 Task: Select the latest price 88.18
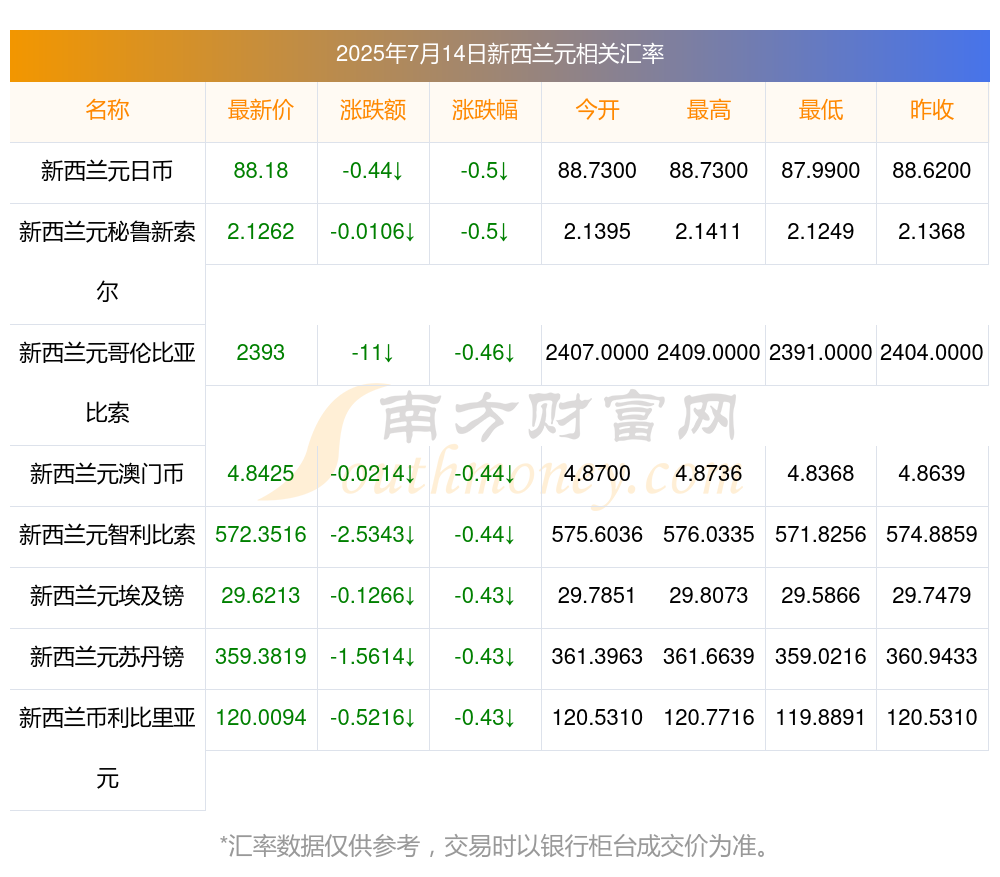pos(261,171)
